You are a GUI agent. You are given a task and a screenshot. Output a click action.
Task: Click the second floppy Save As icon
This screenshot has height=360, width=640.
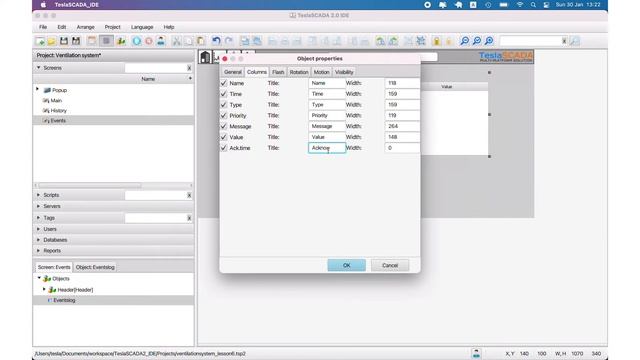tap(76, 41)
